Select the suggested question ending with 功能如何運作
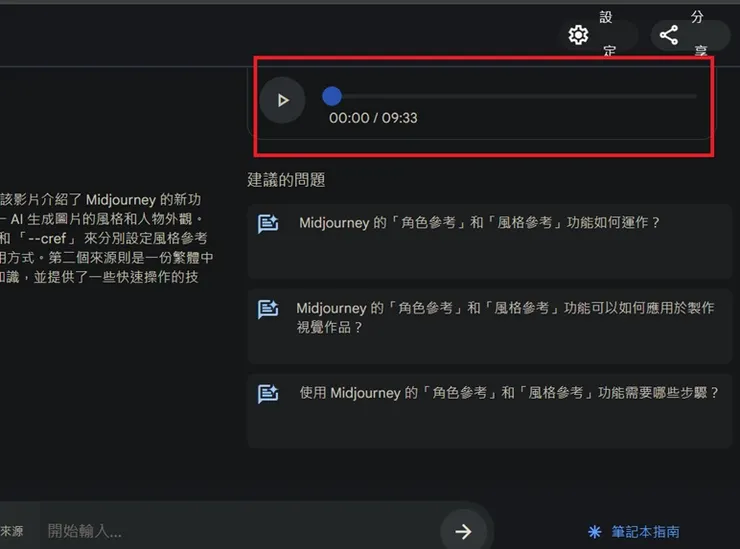This screenshot has width=740, height=549. 489,241
